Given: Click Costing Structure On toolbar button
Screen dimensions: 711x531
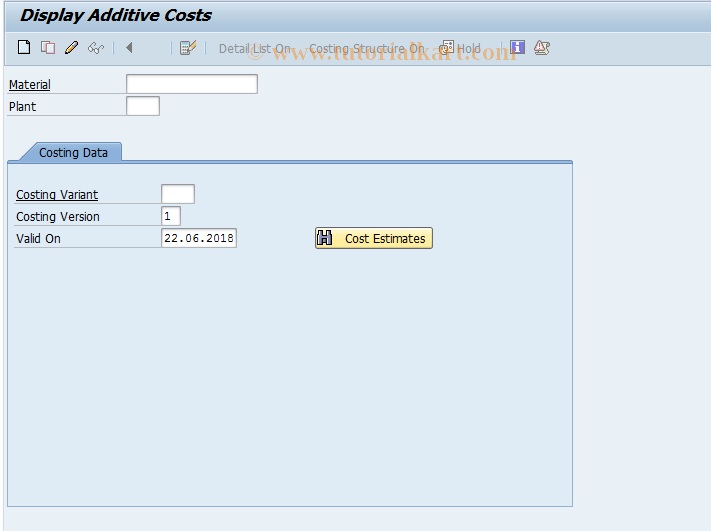Looking at the screenshot, I should [x=367, y=48].
